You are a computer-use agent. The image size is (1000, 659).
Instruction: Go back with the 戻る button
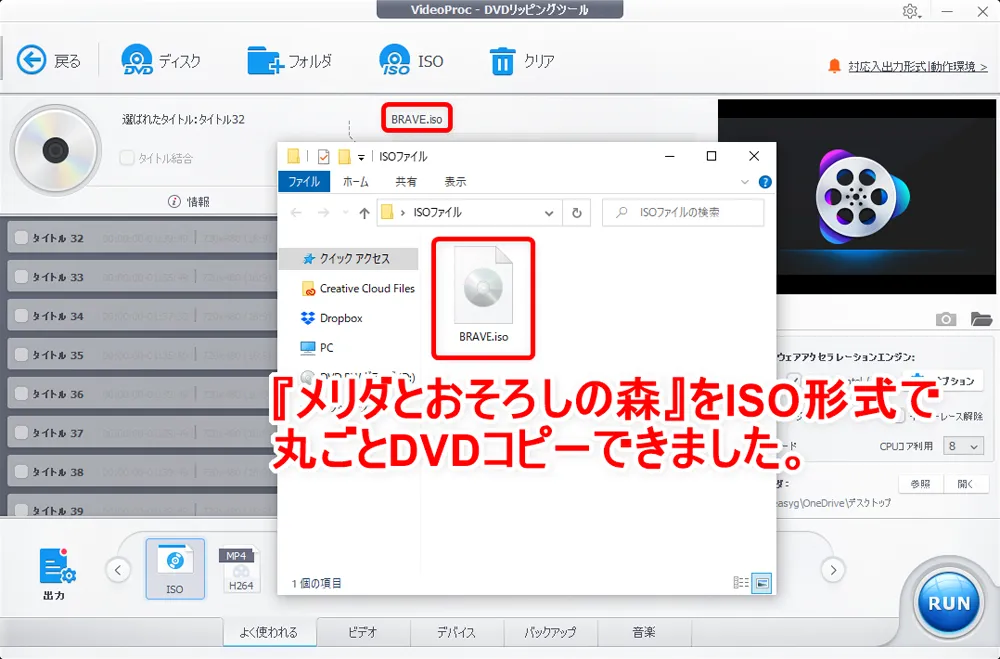point(49,61)
